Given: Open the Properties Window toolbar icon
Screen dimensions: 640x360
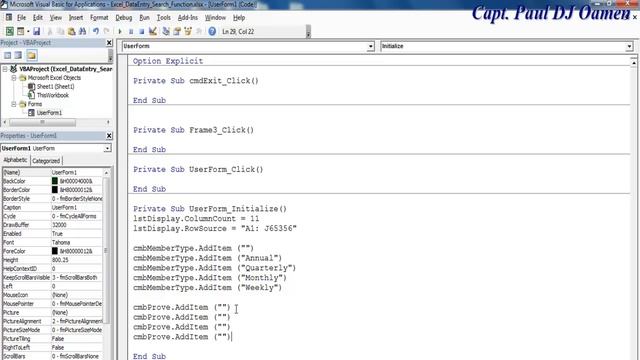Looking at the screenshot, I should point(177,31).
